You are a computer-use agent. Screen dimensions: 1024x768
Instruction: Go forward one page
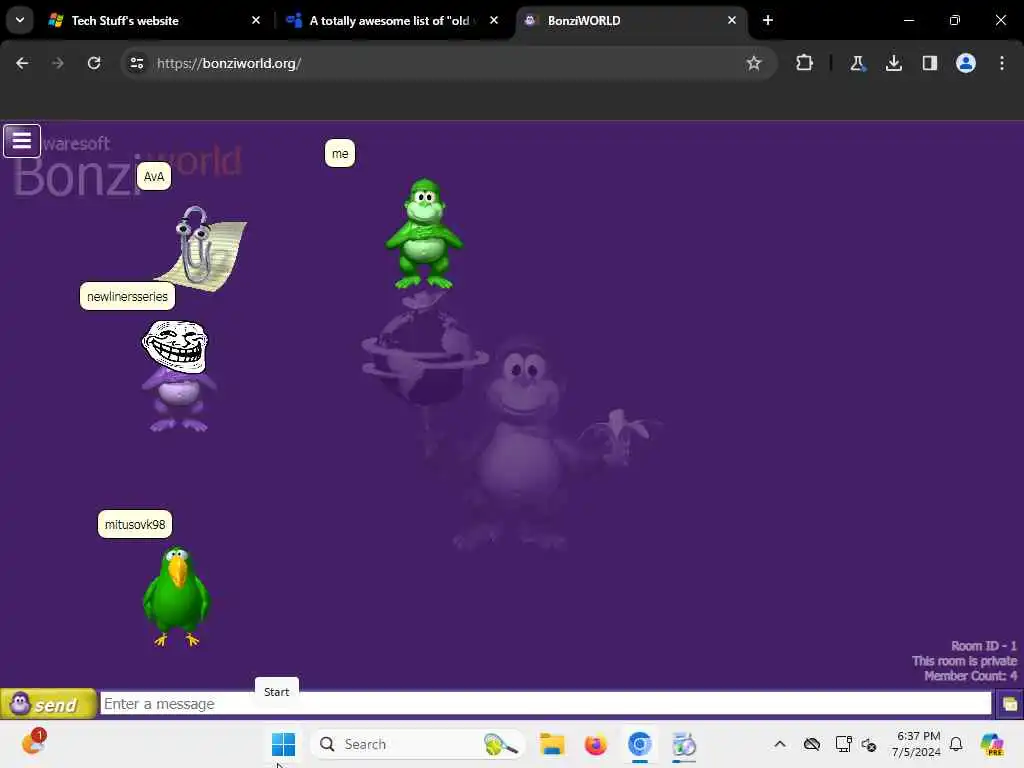[57, 63]
